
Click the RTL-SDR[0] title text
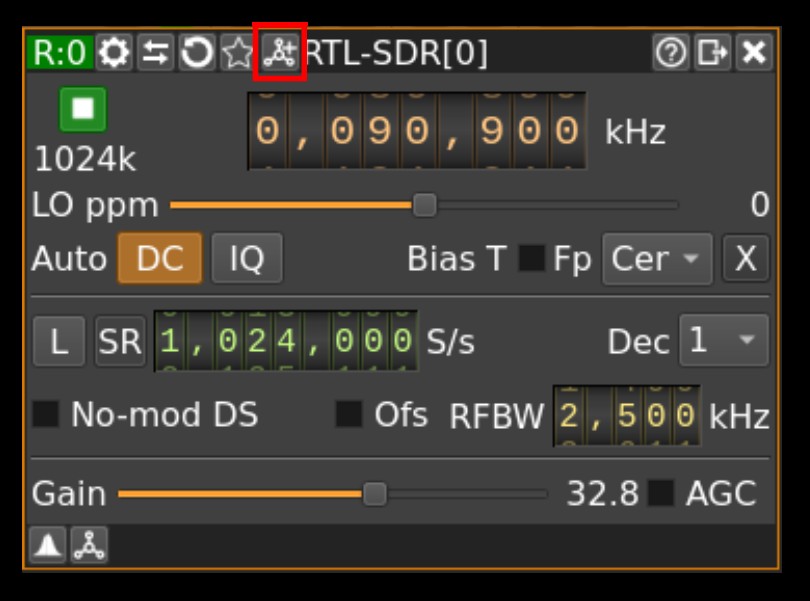point(396,52)
